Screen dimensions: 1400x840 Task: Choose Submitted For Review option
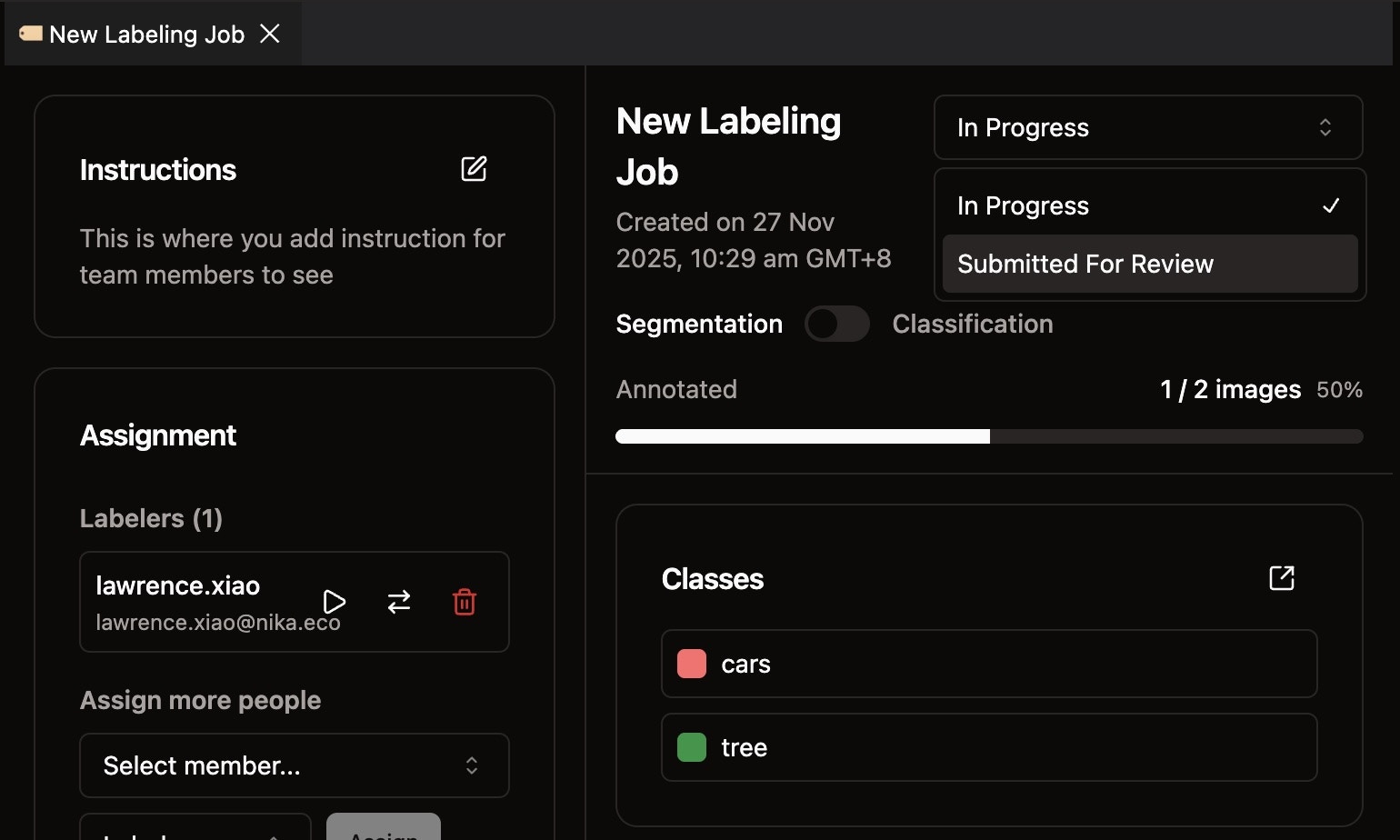[x=1150, y=264]
